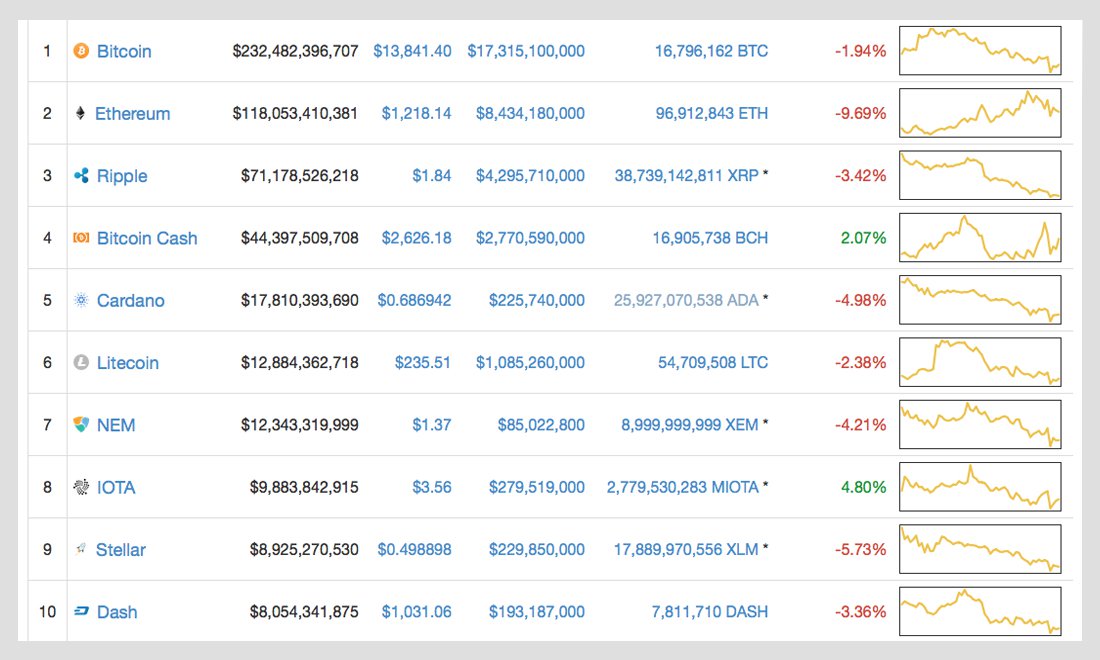The height and width of the screenshot is (660, 1100).
Task: Click Ethereum volume $8,434,180,000
Action: [x=530, y=114]
